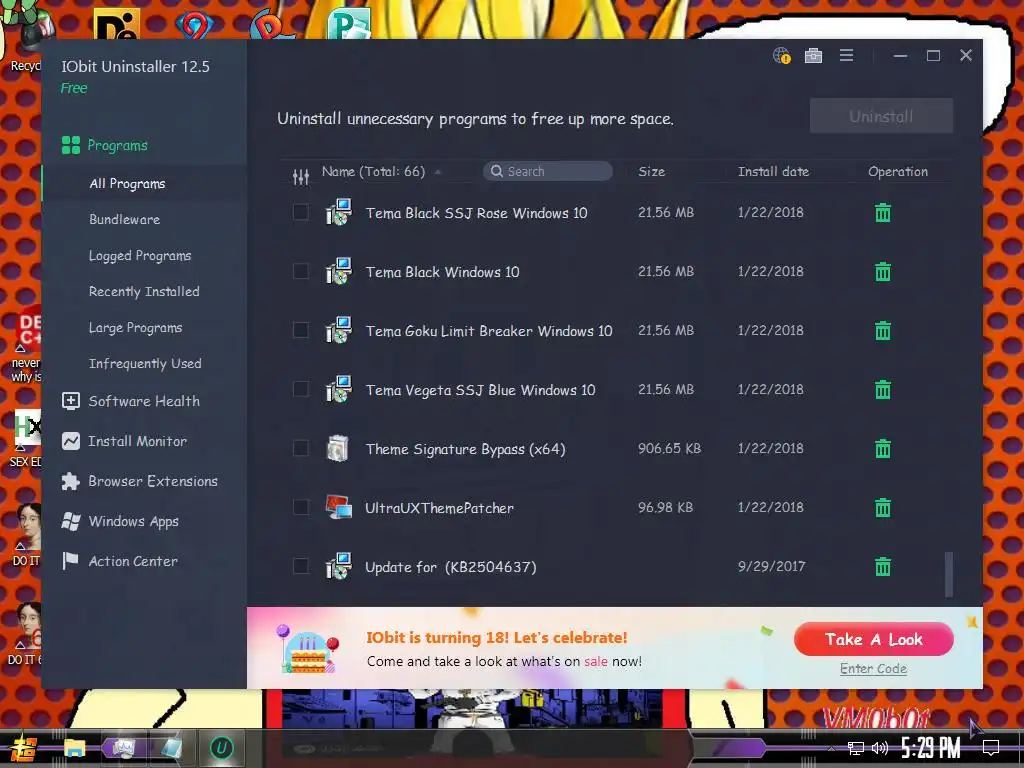
Task: Open the hamburger options menu
Action: (846, 56)
